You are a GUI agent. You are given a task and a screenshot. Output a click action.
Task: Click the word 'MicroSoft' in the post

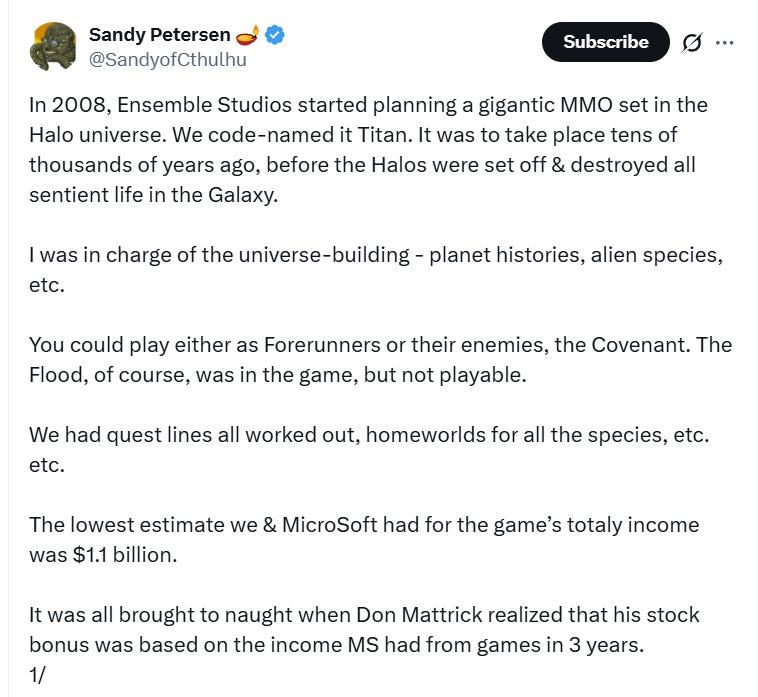tap(329, 525)
